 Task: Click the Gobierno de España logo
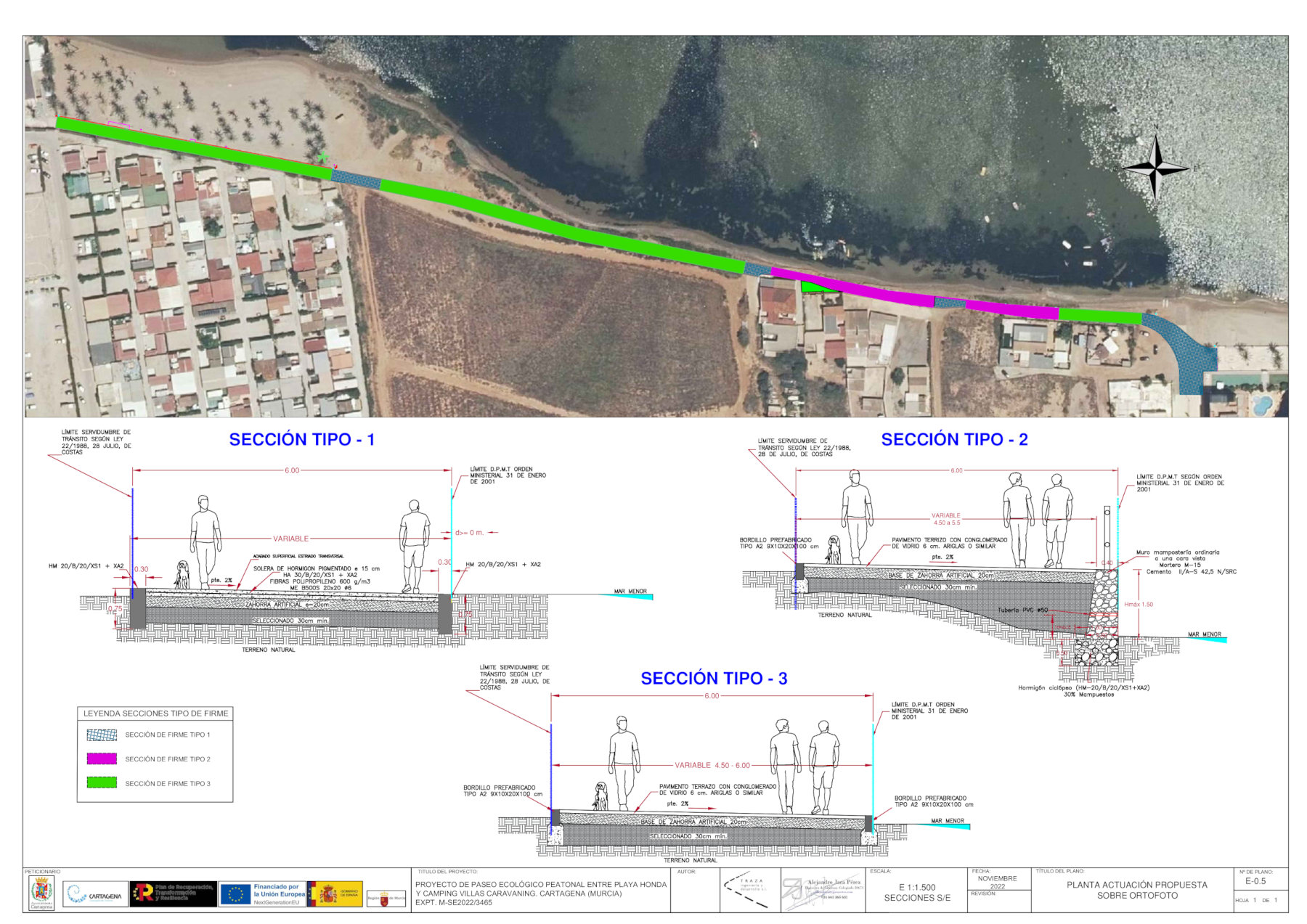[335, 894]
